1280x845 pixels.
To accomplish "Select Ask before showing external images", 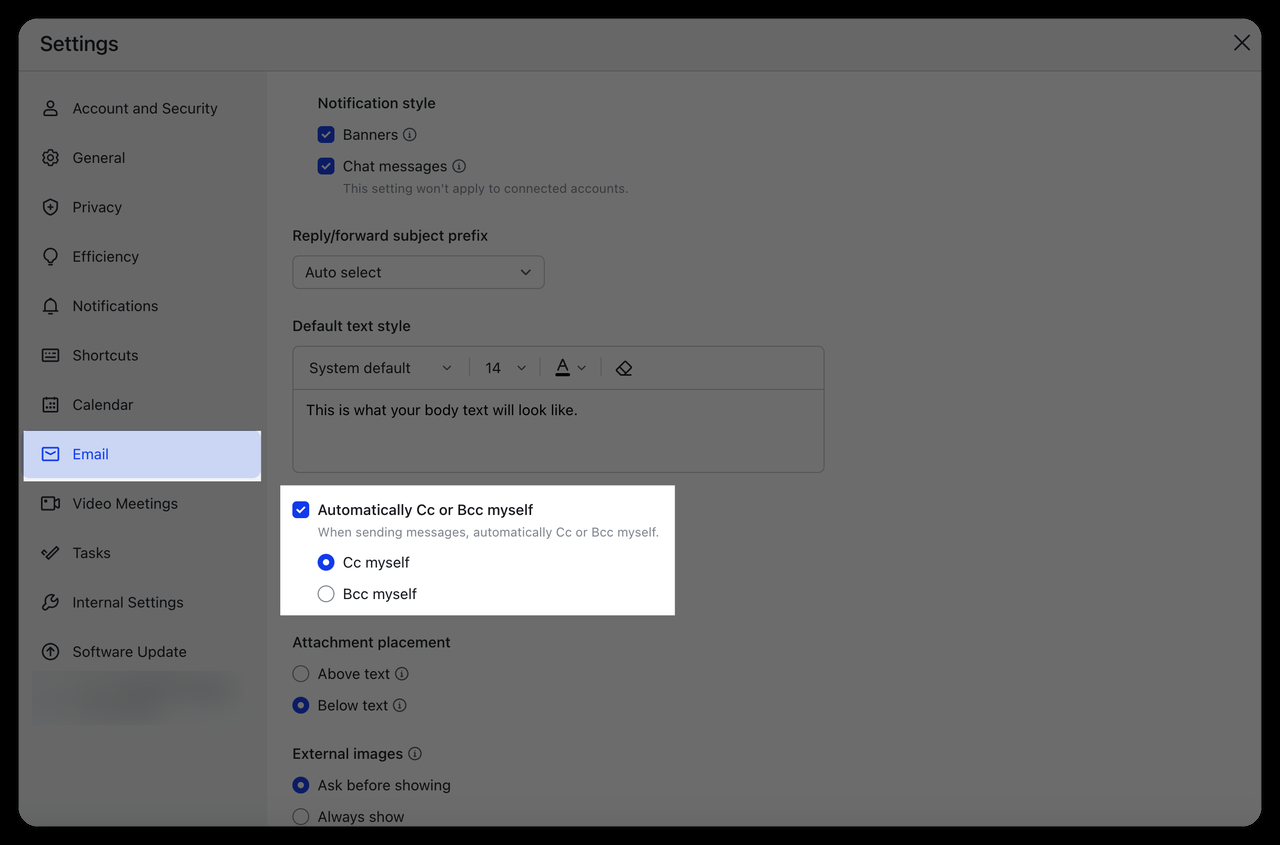I will (x=301, y=785).
